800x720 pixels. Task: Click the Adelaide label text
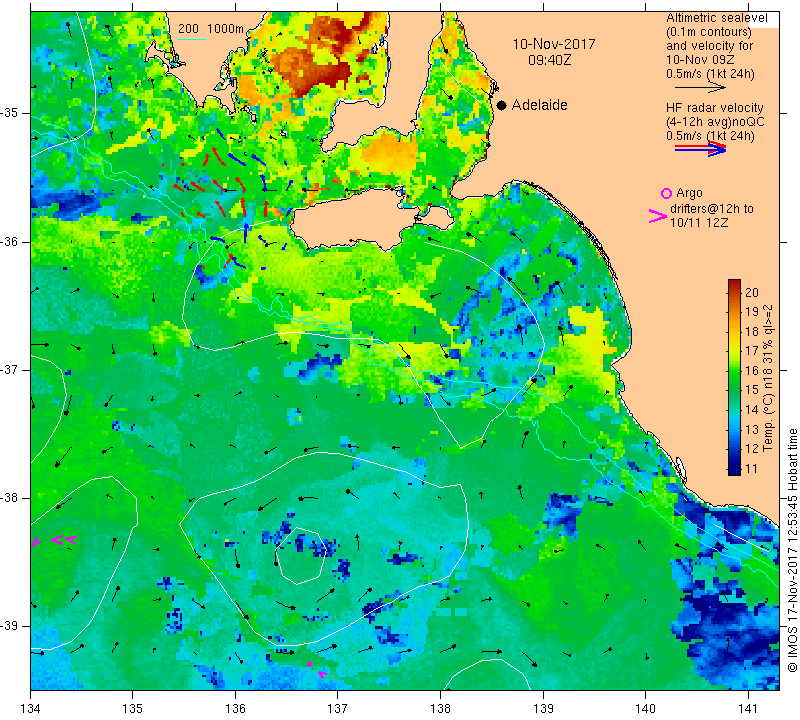tap(539, 105)
